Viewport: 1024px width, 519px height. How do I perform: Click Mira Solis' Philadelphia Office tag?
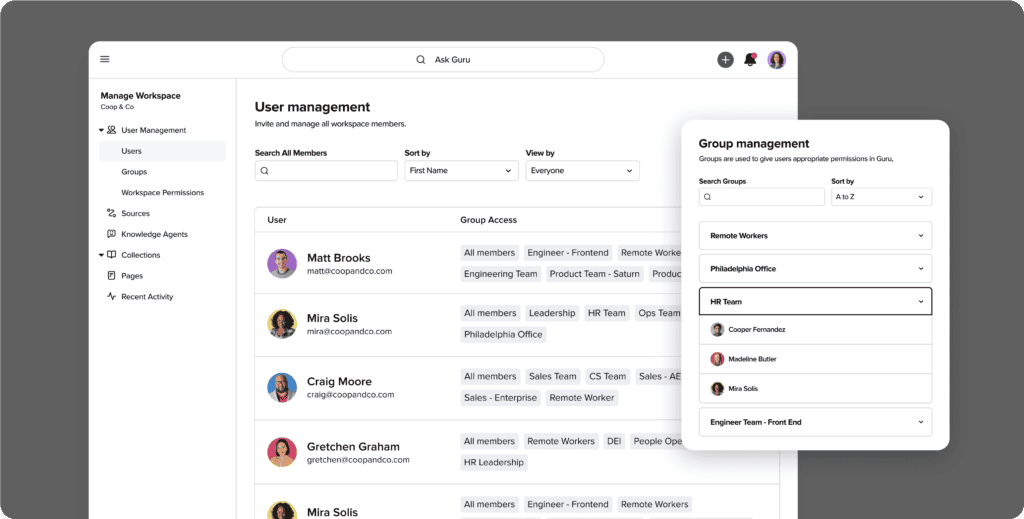[x=504, y=335]
